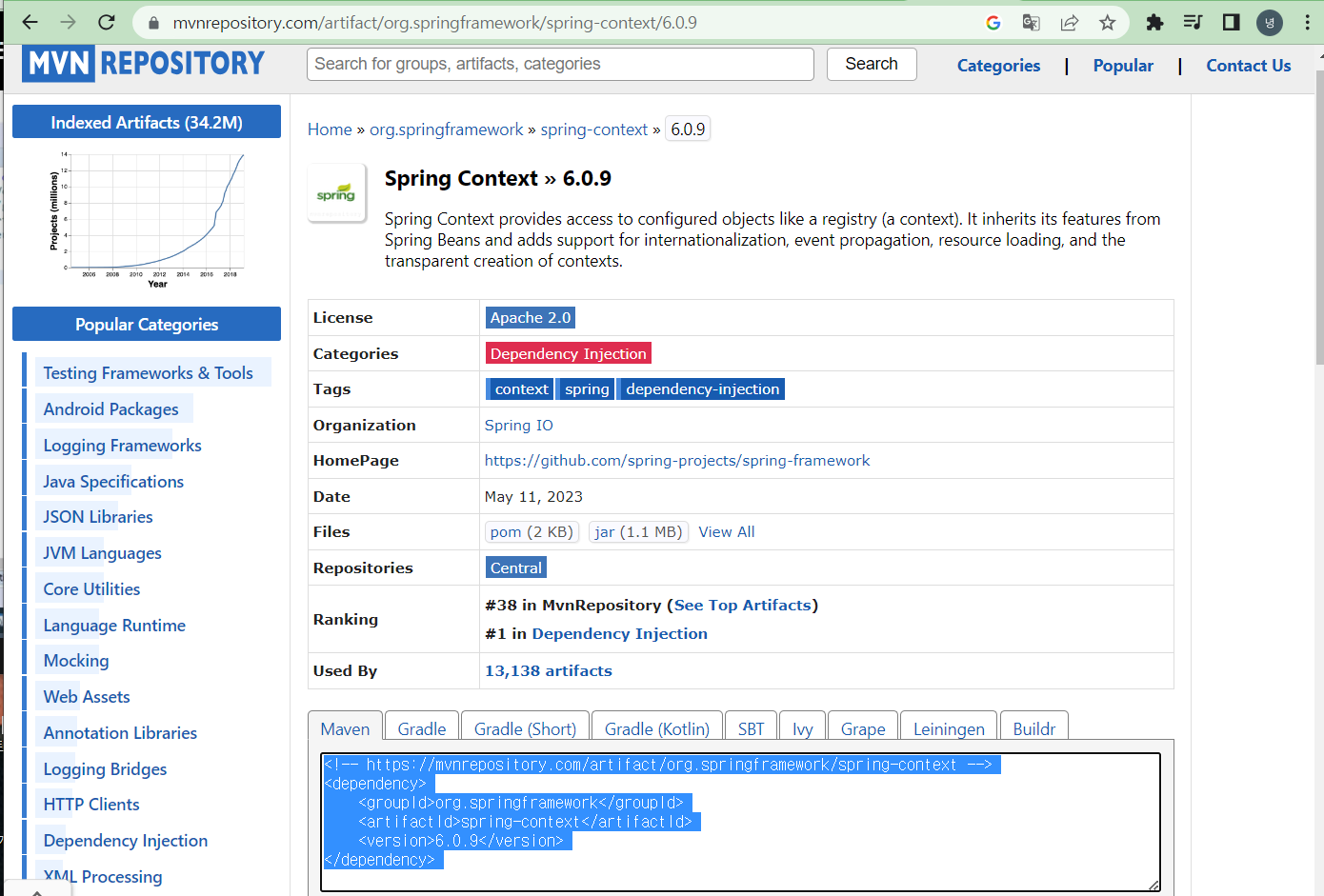Open Logging Frameworks category
1324x896 pixels.
coord(123,446)
